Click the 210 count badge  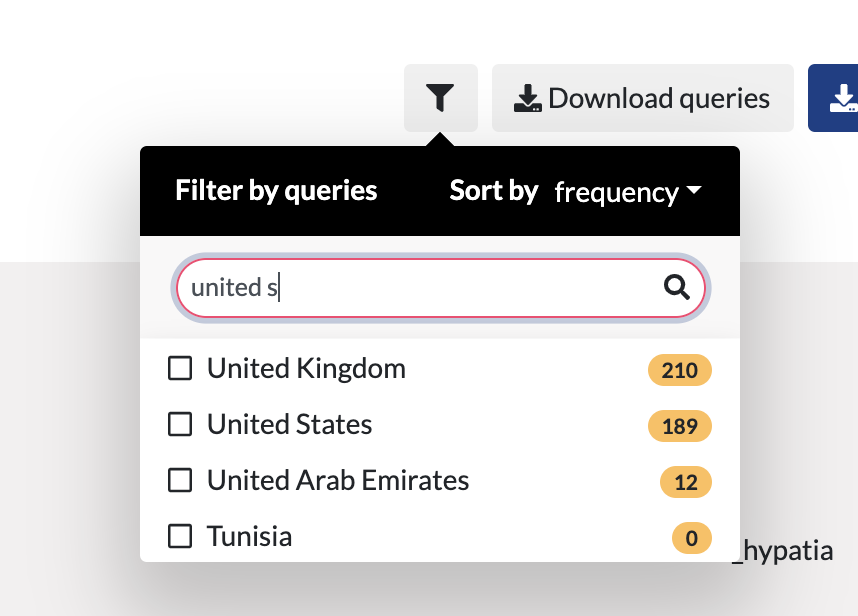coord(680,370)
